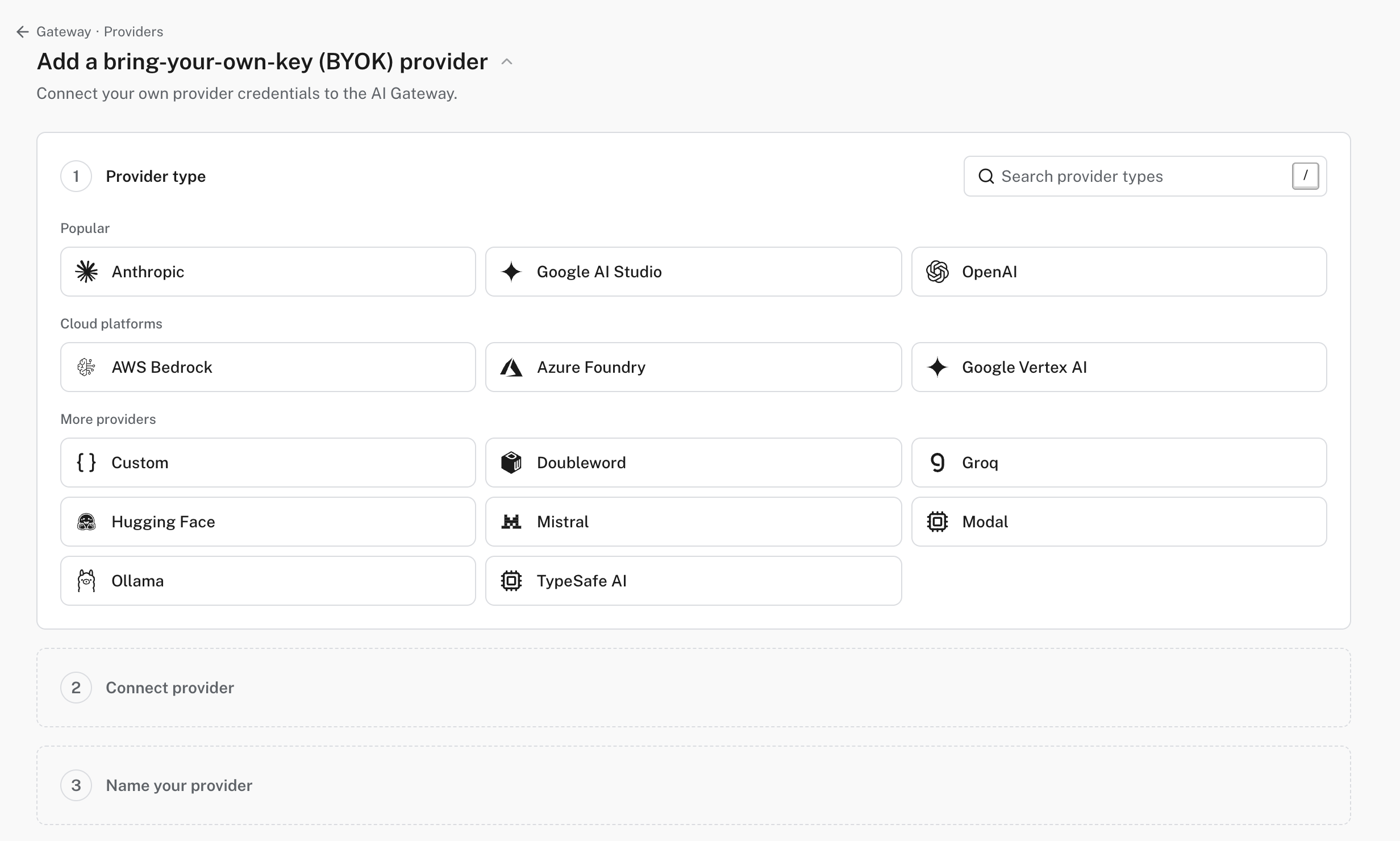
Task: Click the Provider type step title
Action: 156,176
